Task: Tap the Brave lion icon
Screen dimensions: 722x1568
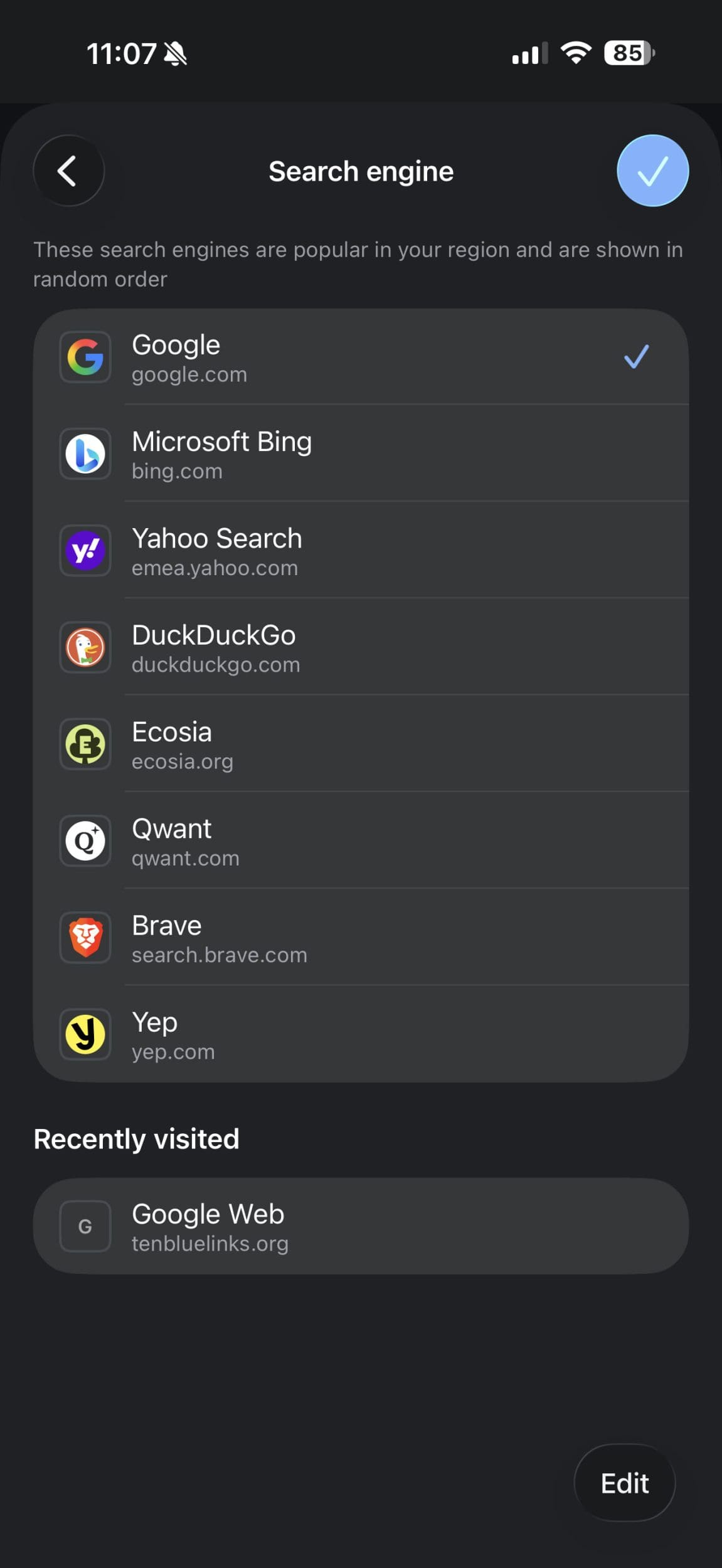Action: (x=85, y=938)
